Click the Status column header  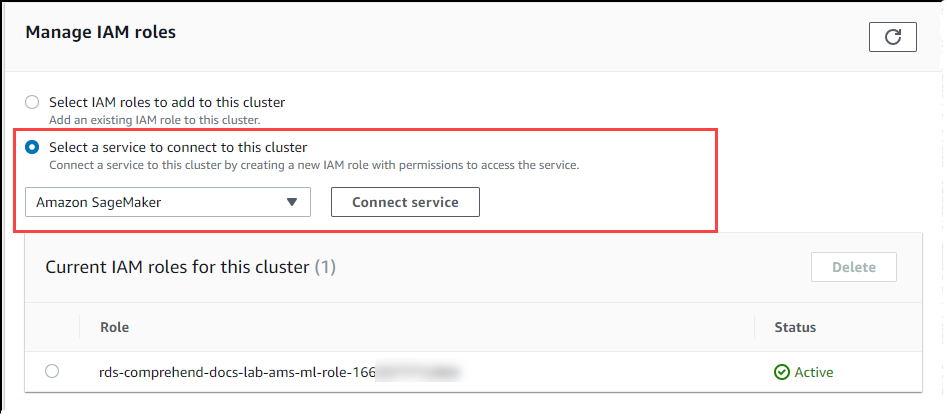(795, 327)
